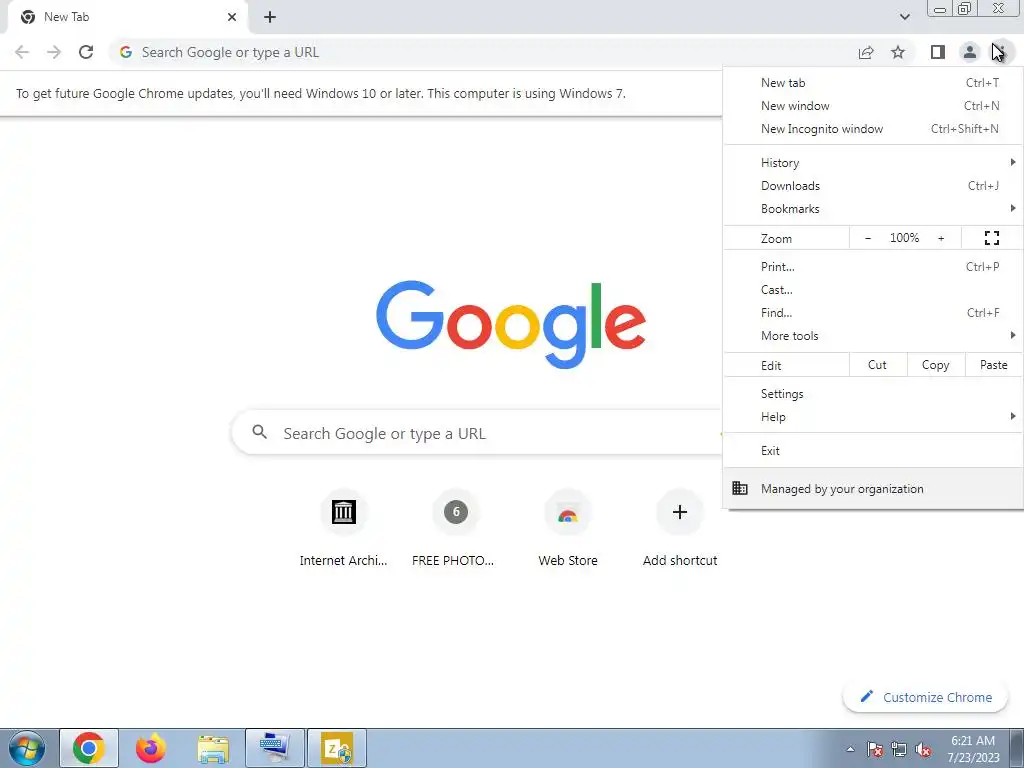The width and height of the screenshot is (1024, 768).
Task: Choose Exit from the menu
Action: coord(873,451)
